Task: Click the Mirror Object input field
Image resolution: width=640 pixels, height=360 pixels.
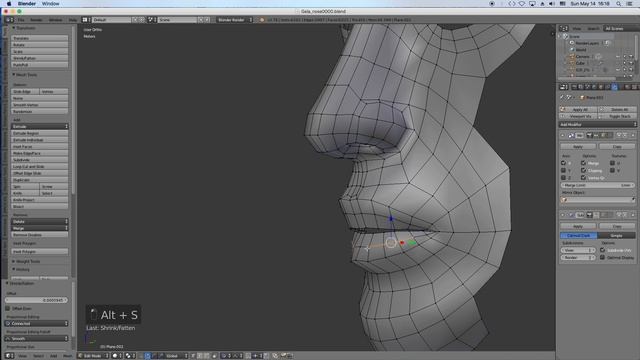Action: [x=598, y=200]
